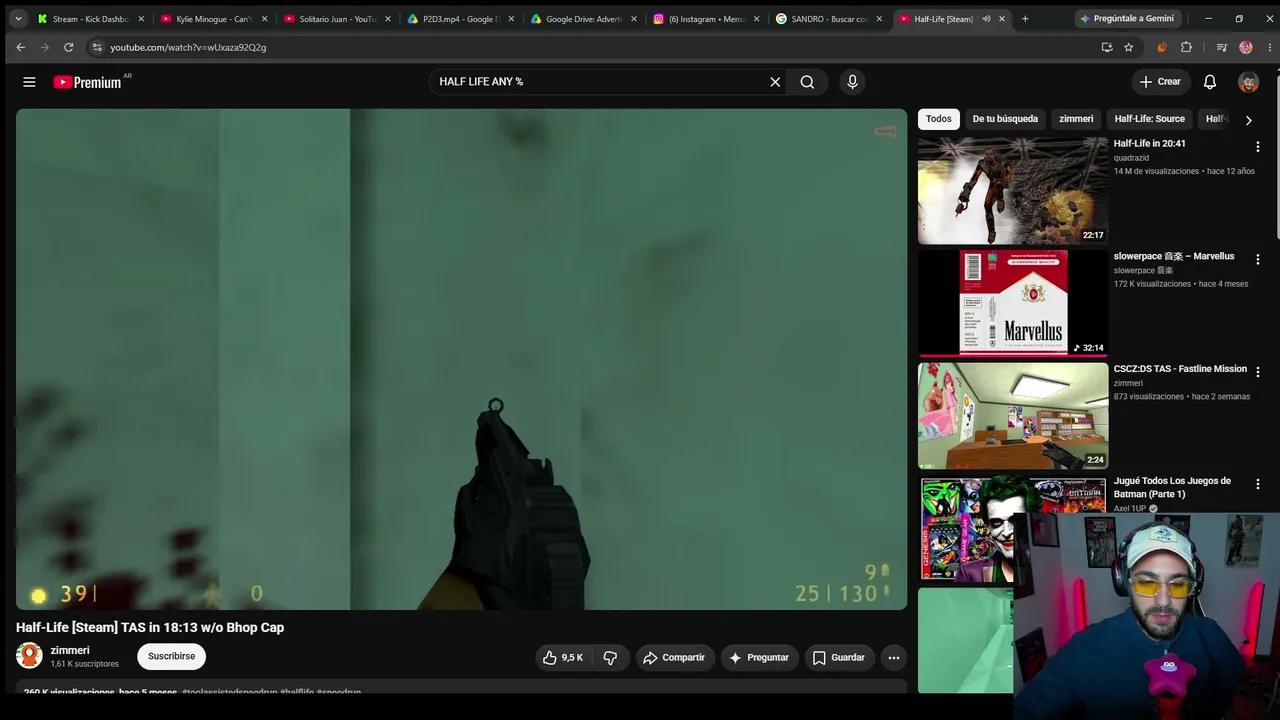Click the Crear button
This screenshot has width=1280, height=720.
pos(1161,82)
